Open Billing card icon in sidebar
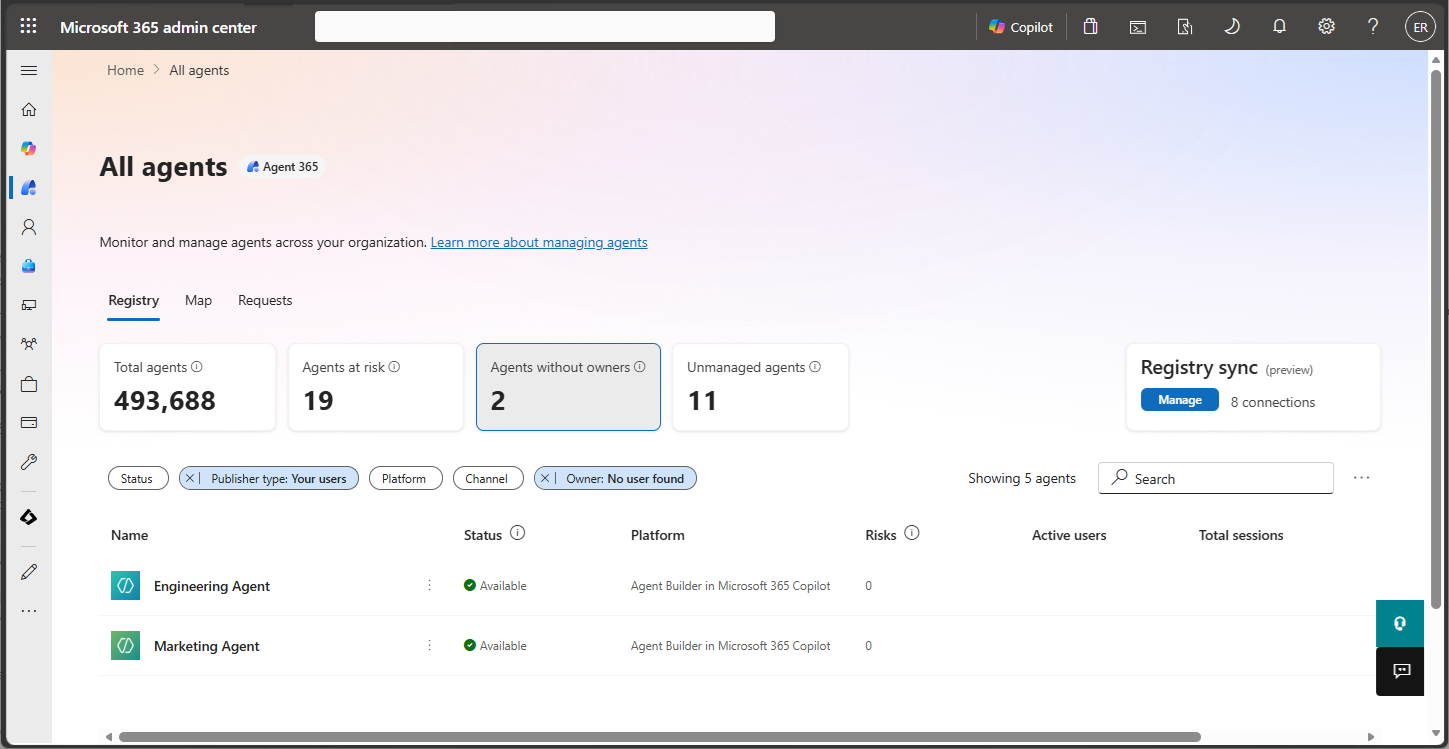This screenshot has height=749, width=1449. 29,423
